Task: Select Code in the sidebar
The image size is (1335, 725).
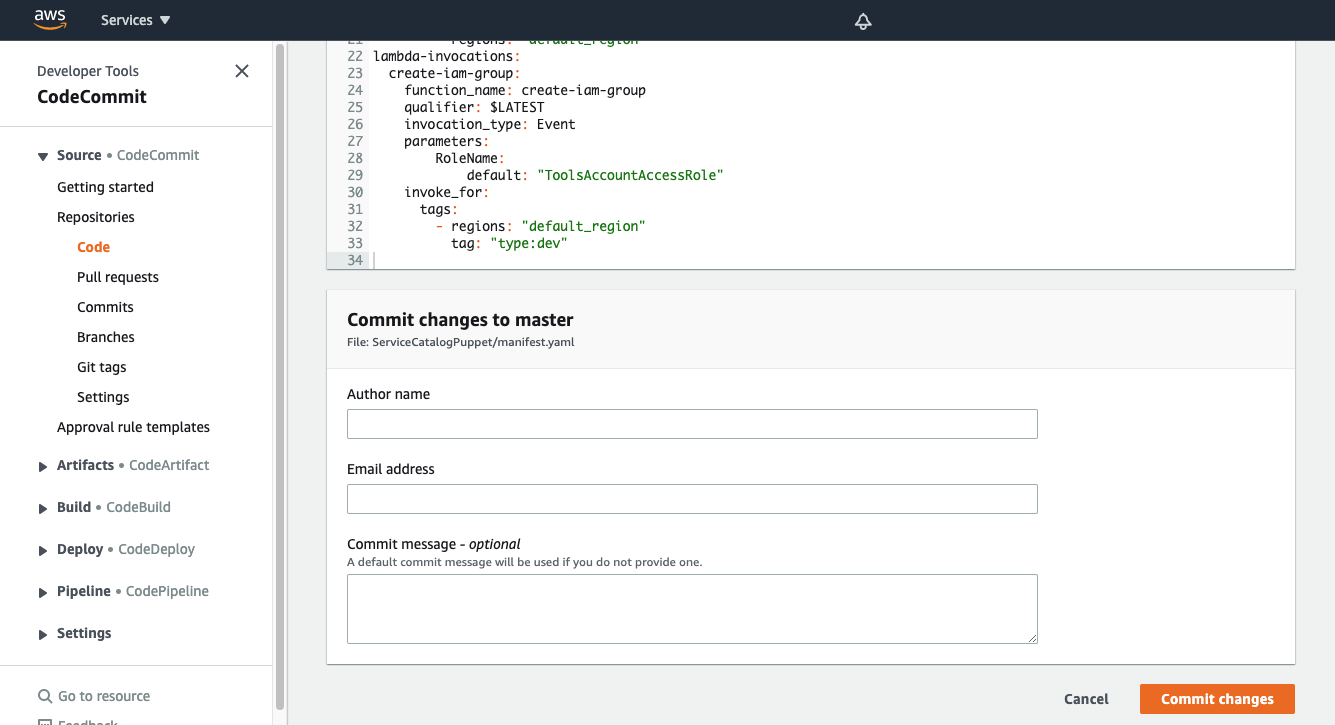Action: click(x=93, y=247)
